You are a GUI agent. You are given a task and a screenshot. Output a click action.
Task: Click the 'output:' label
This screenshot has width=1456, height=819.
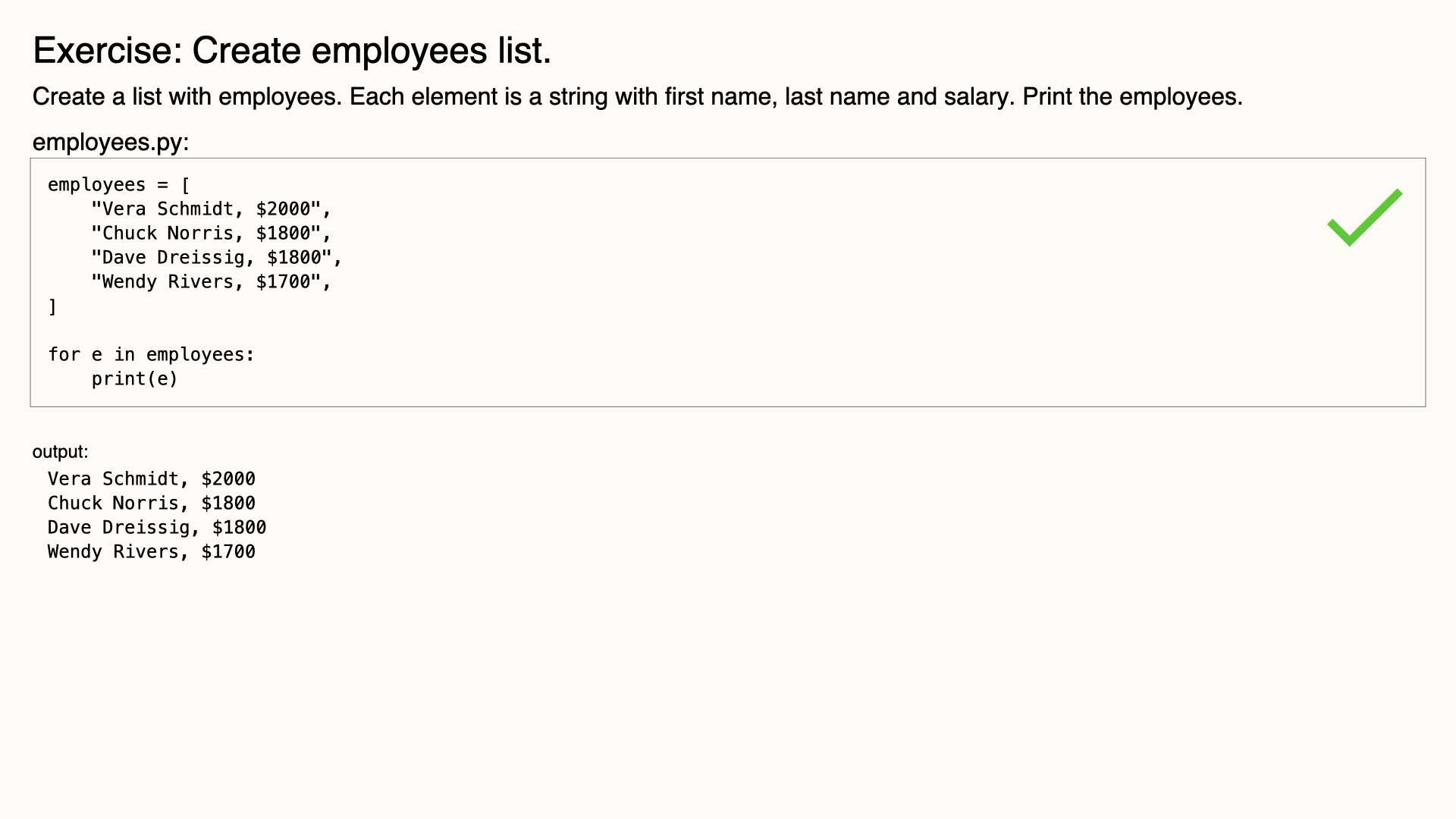60,452
